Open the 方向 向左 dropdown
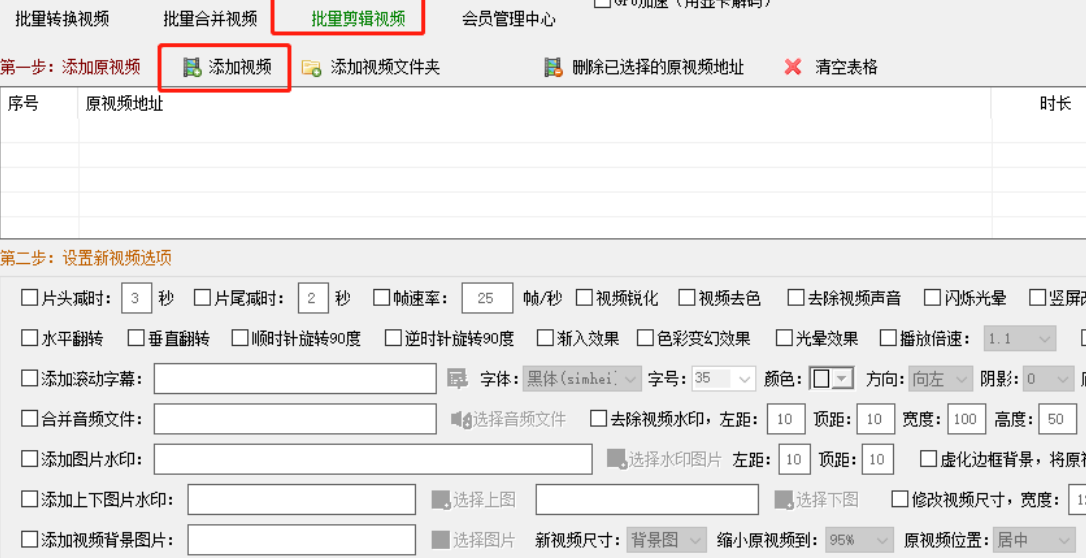Viewport: 1086px width, 560px height. pos(941,379)
